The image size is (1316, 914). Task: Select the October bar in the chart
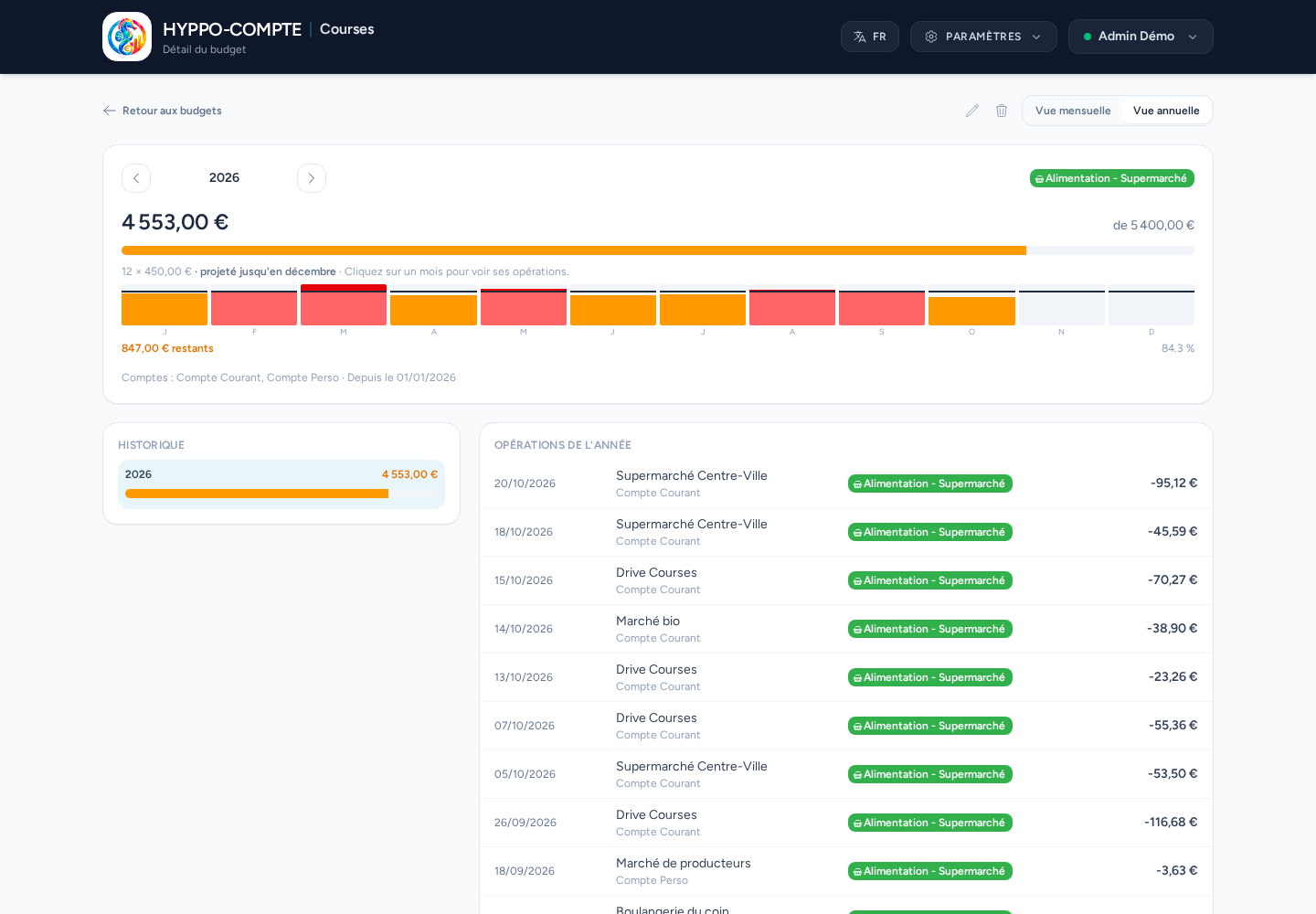971,306
